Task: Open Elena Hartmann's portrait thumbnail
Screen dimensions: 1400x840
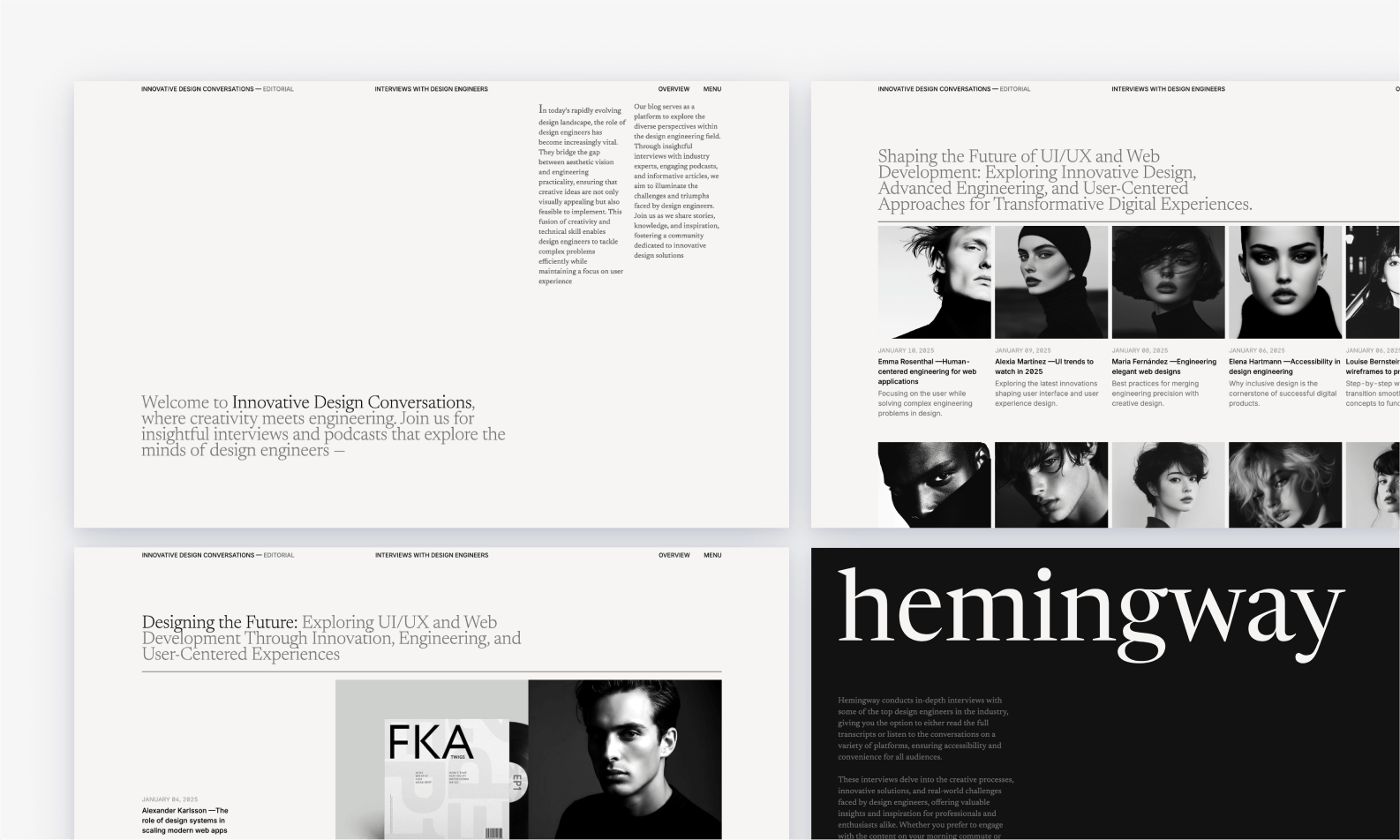Action: tap(1284, 282)
